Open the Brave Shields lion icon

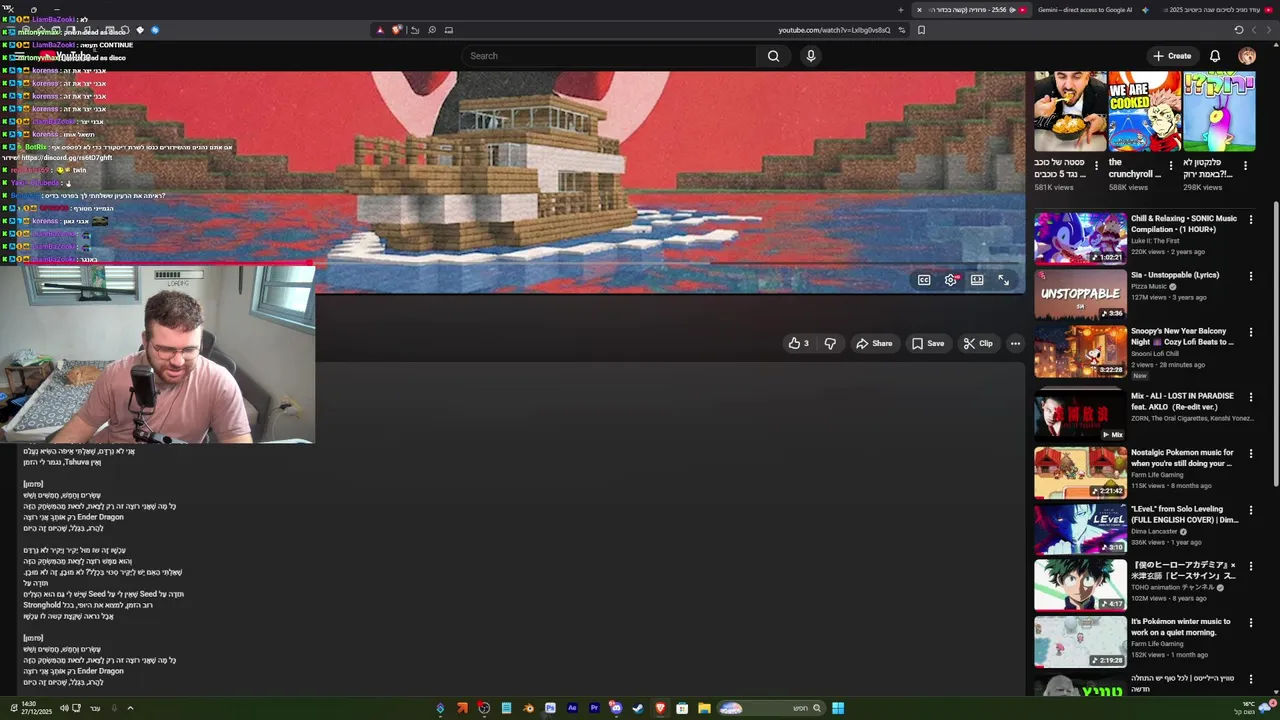(x=397, y=30)
